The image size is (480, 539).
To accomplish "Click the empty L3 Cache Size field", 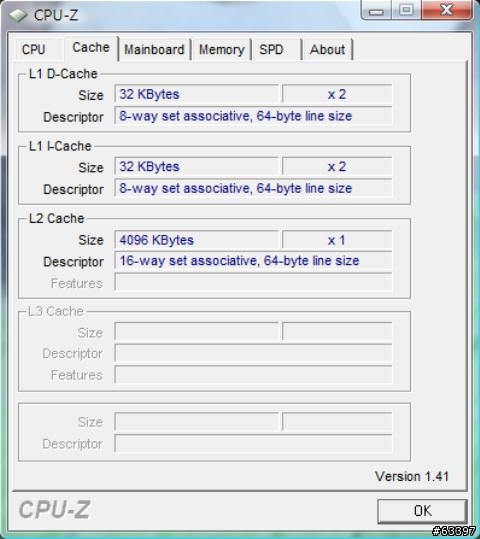I will coord(196,331).
